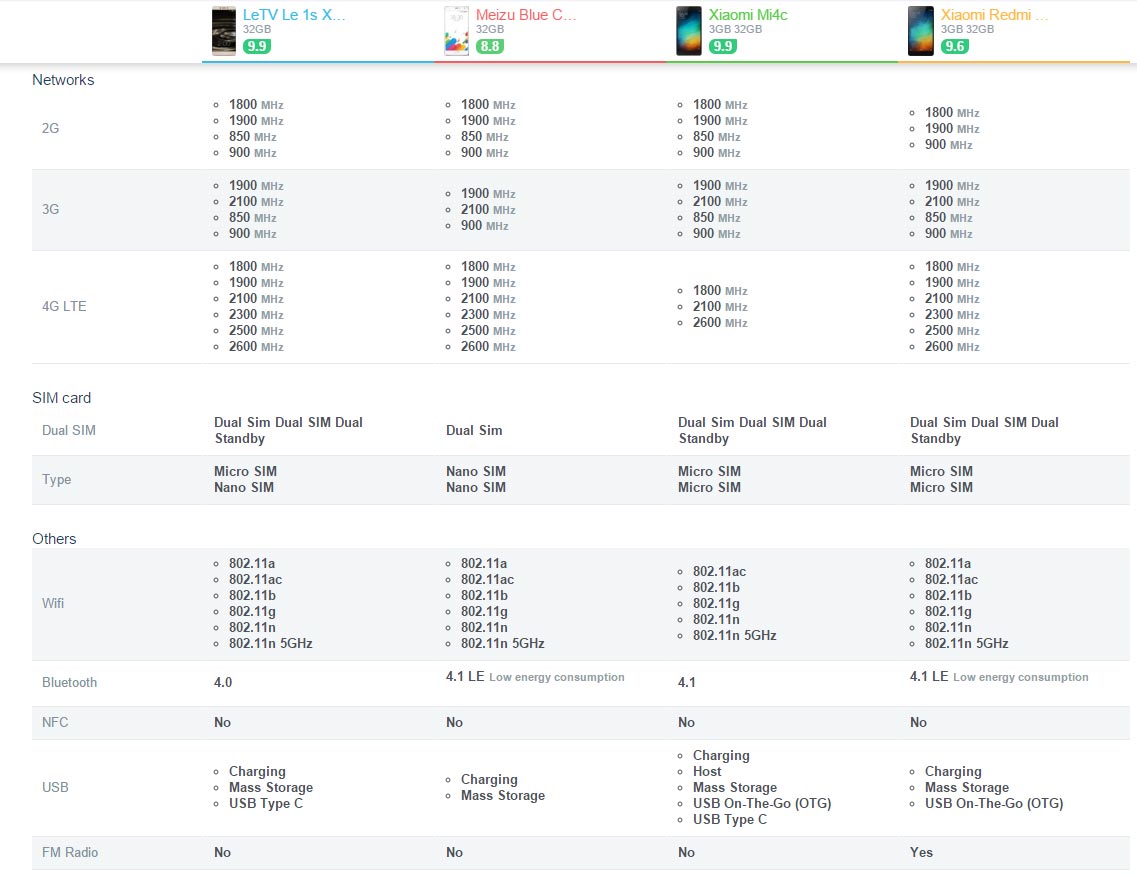This screenshot has width=1137, height=875.
Task: Click the Xiaomi Redmi phone image
Action: [x=920, y=30]
